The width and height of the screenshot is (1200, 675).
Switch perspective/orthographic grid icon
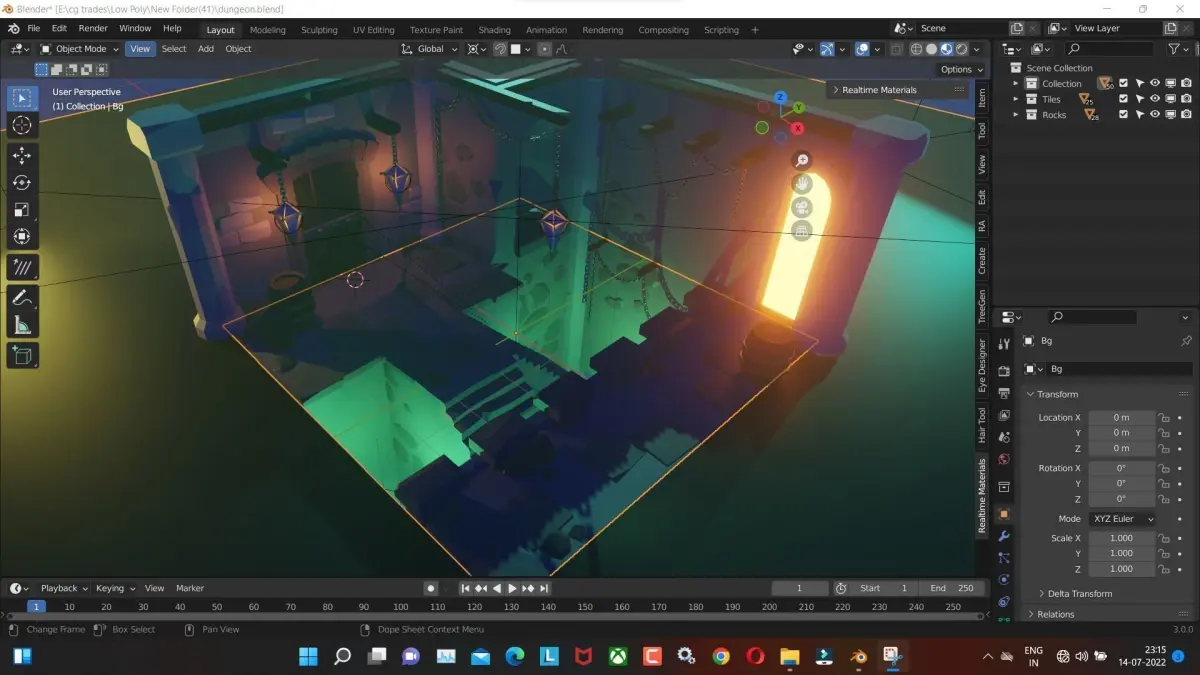tap(801, 232)
